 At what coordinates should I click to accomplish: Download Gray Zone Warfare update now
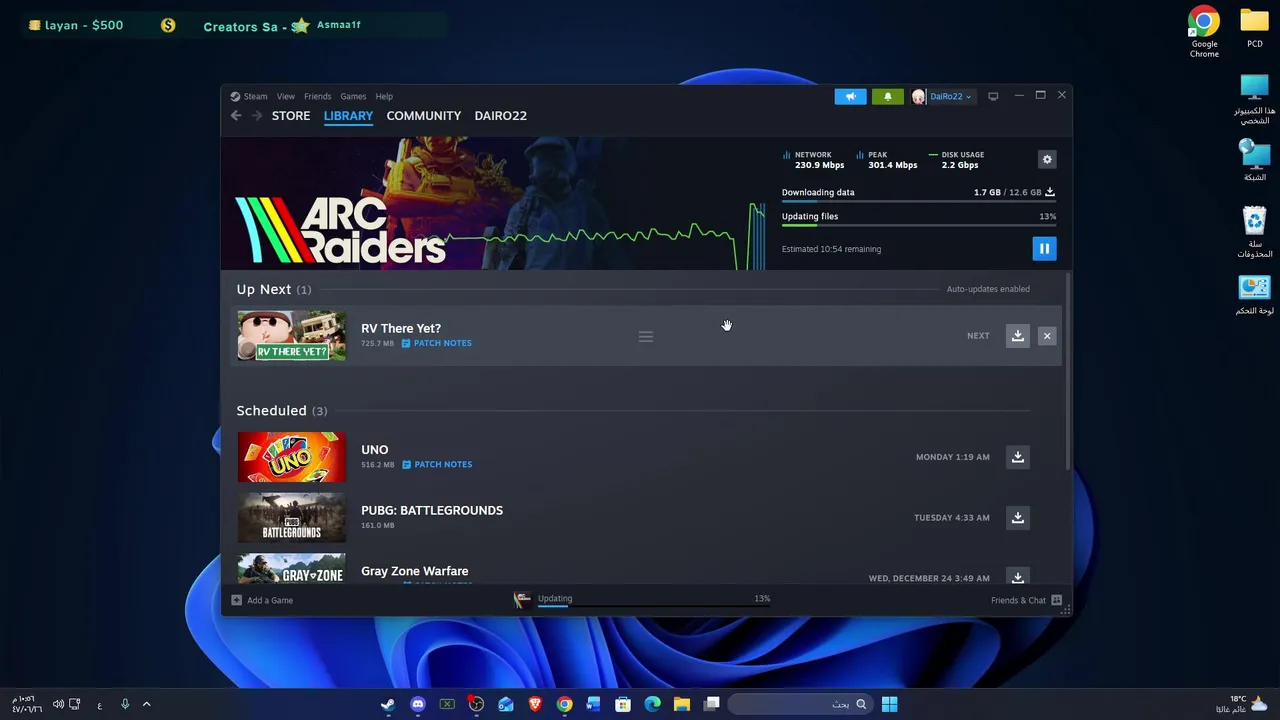pos(1017,578)
